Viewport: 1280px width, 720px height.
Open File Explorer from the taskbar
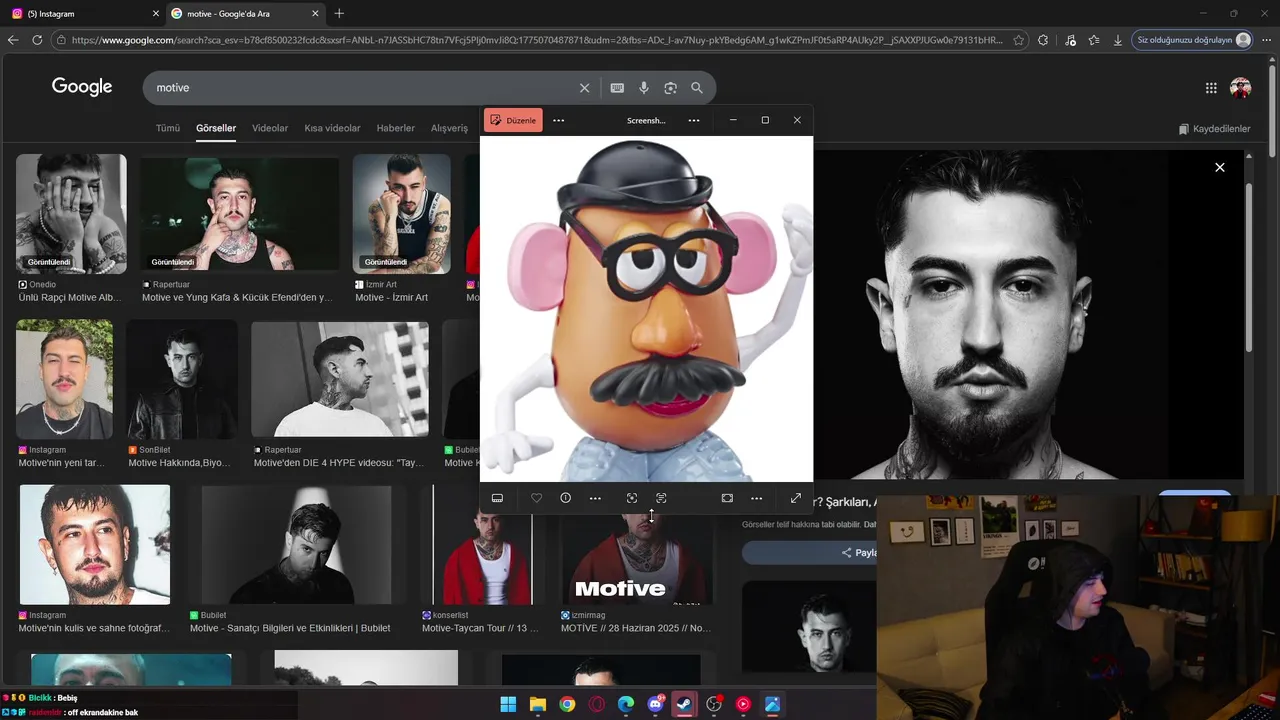(x=537, y=704)
